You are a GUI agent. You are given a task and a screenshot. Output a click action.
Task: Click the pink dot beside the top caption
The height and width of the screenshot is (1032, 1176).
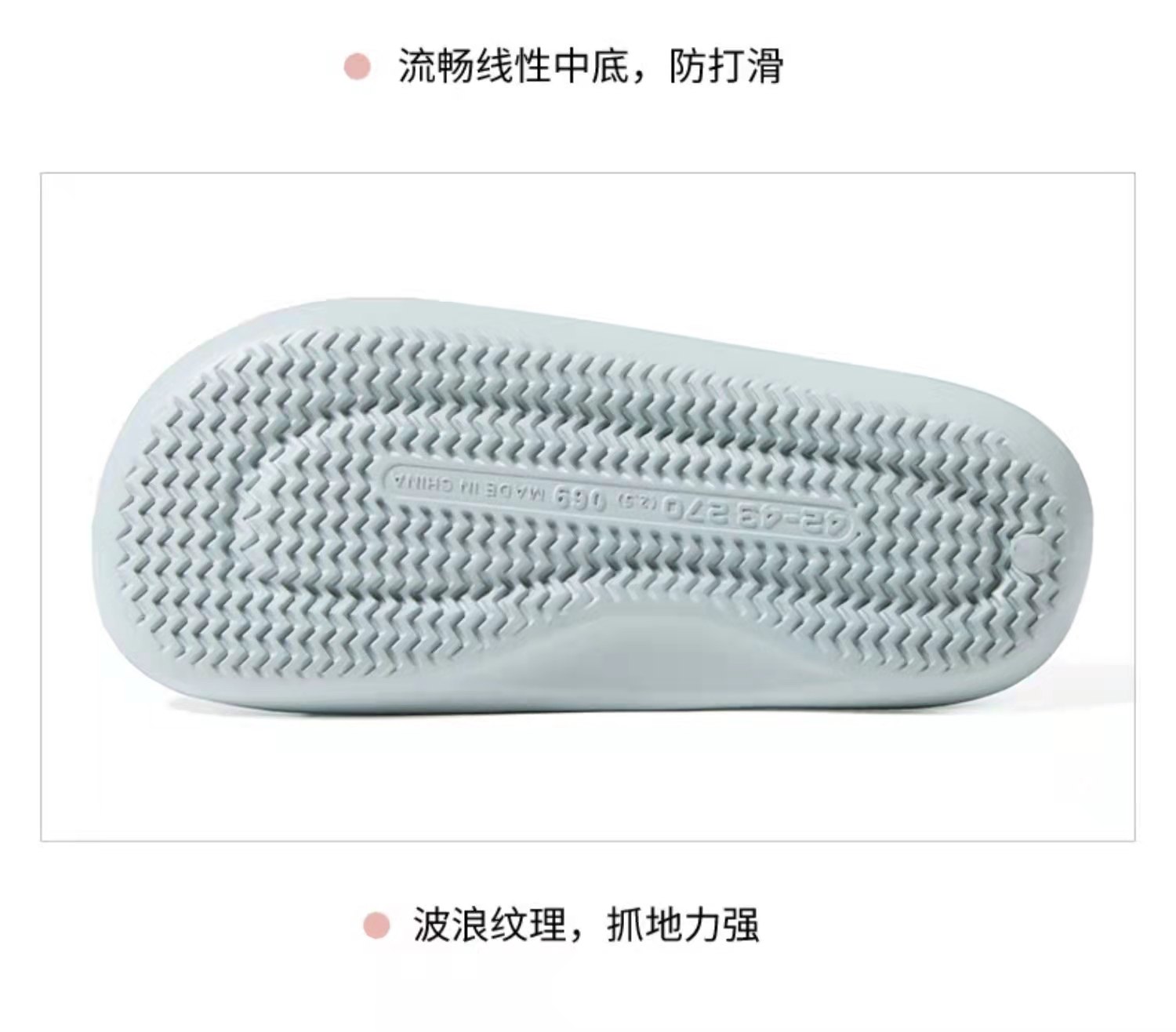(358, 66)
